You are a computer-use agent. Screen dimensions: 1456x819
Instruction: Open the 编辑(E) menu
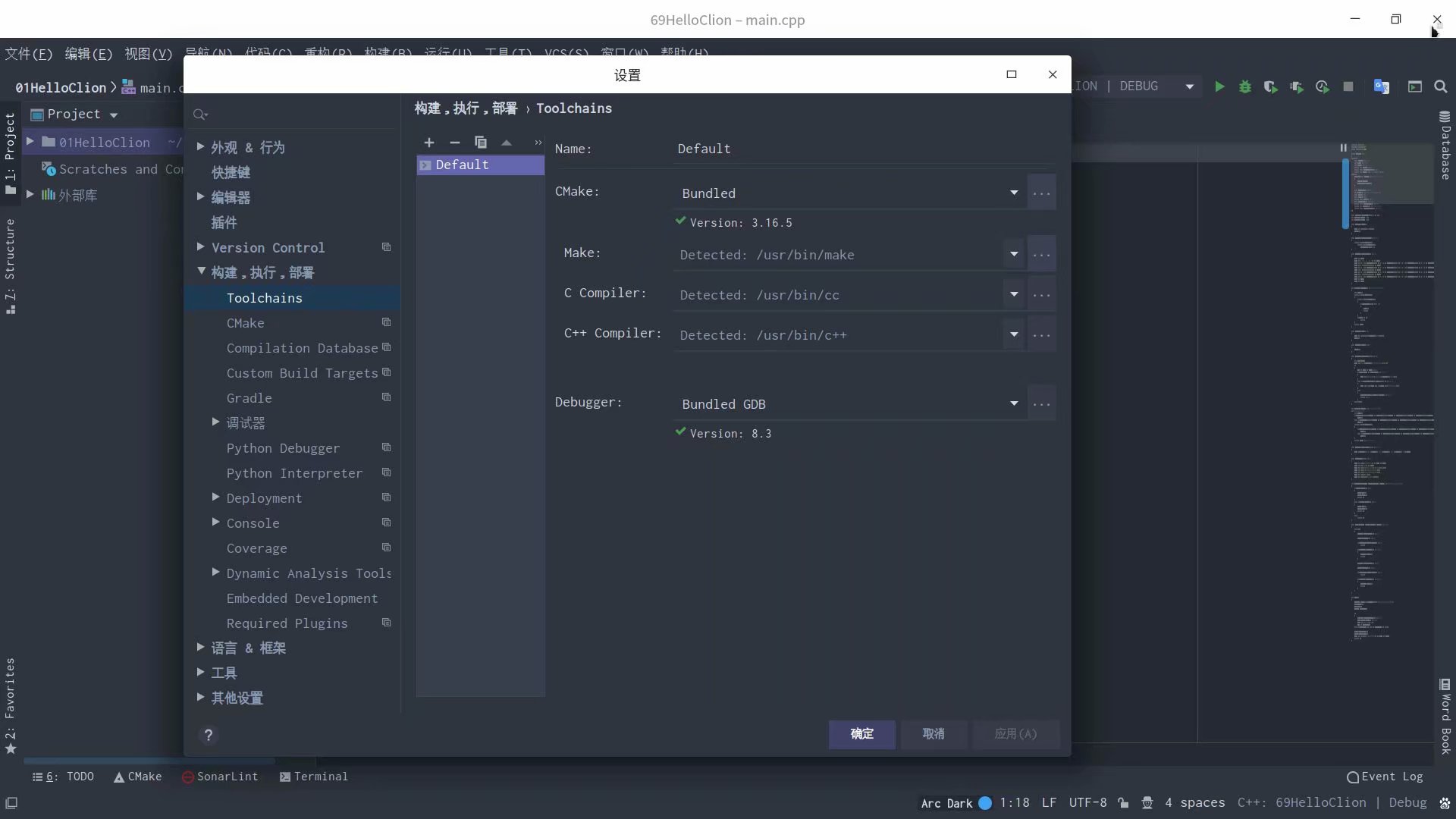(88, 54)
